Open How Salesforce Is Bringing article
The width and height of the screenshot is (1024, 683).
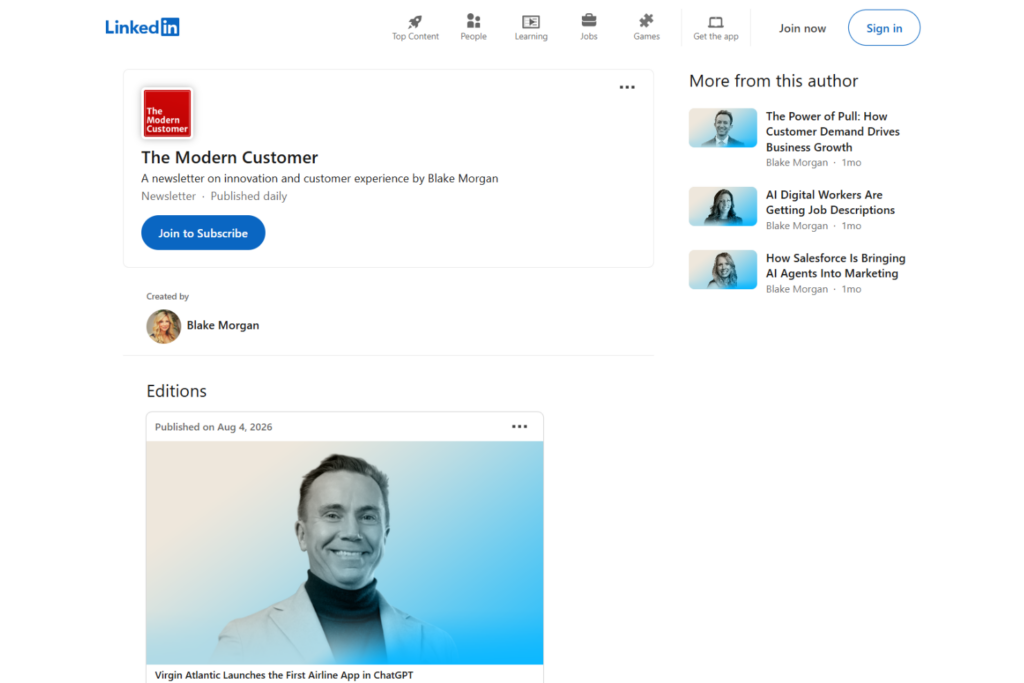835,266
